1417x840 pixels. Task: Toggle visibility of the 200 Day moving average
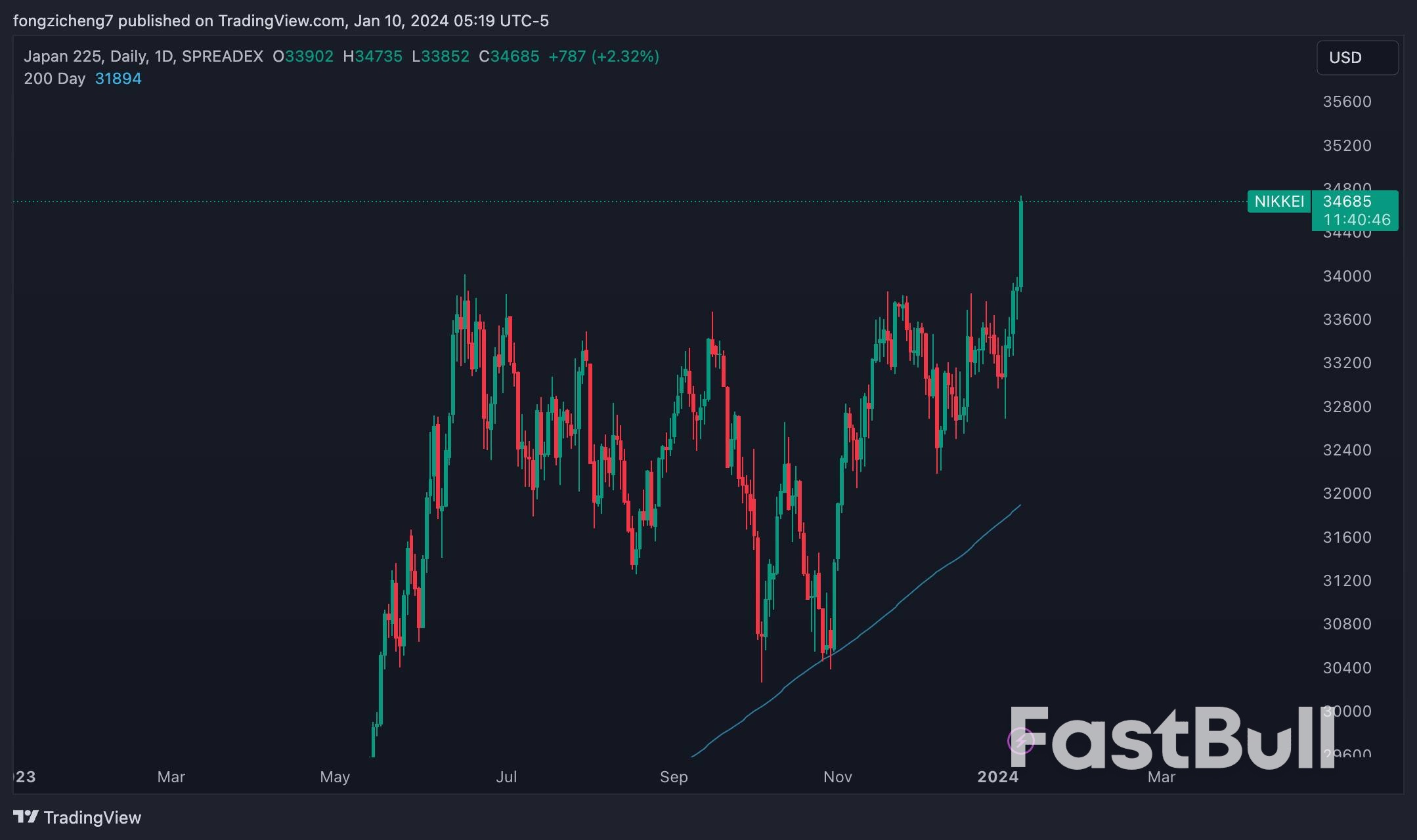coord(54,79)
